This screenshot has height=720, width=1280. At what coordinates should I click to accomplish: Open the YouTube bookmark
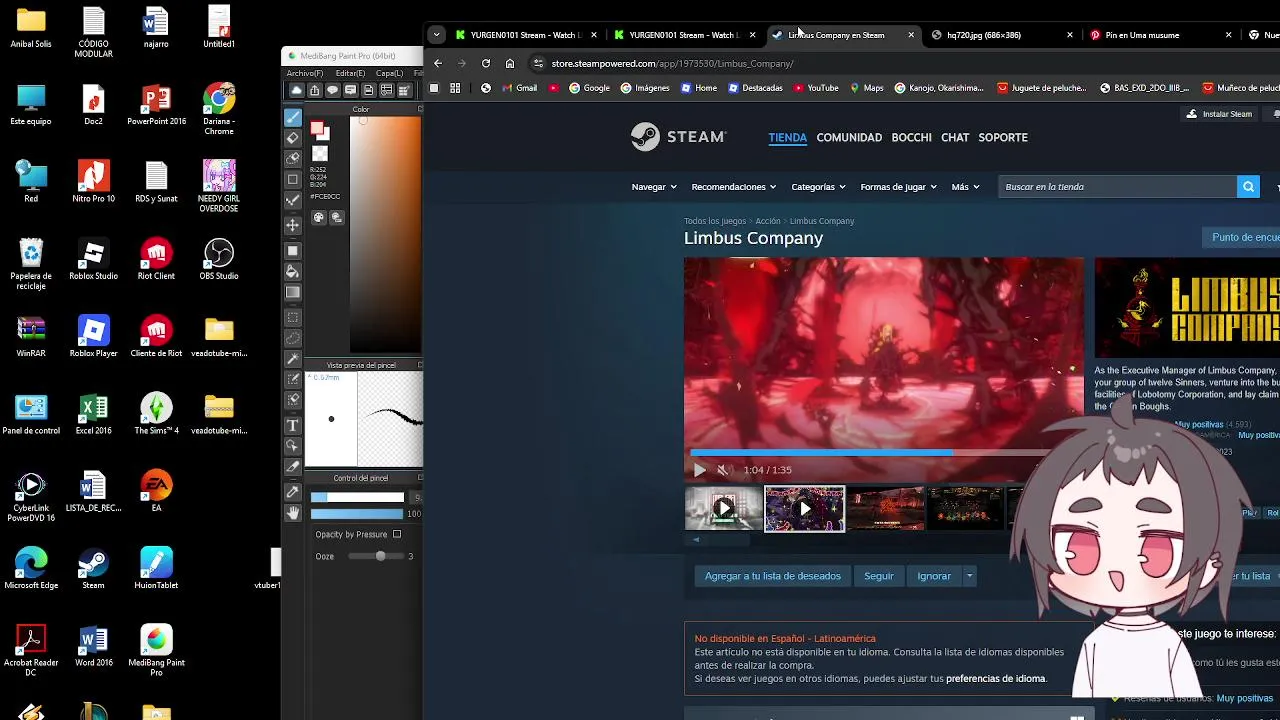[x=816, y=88]
